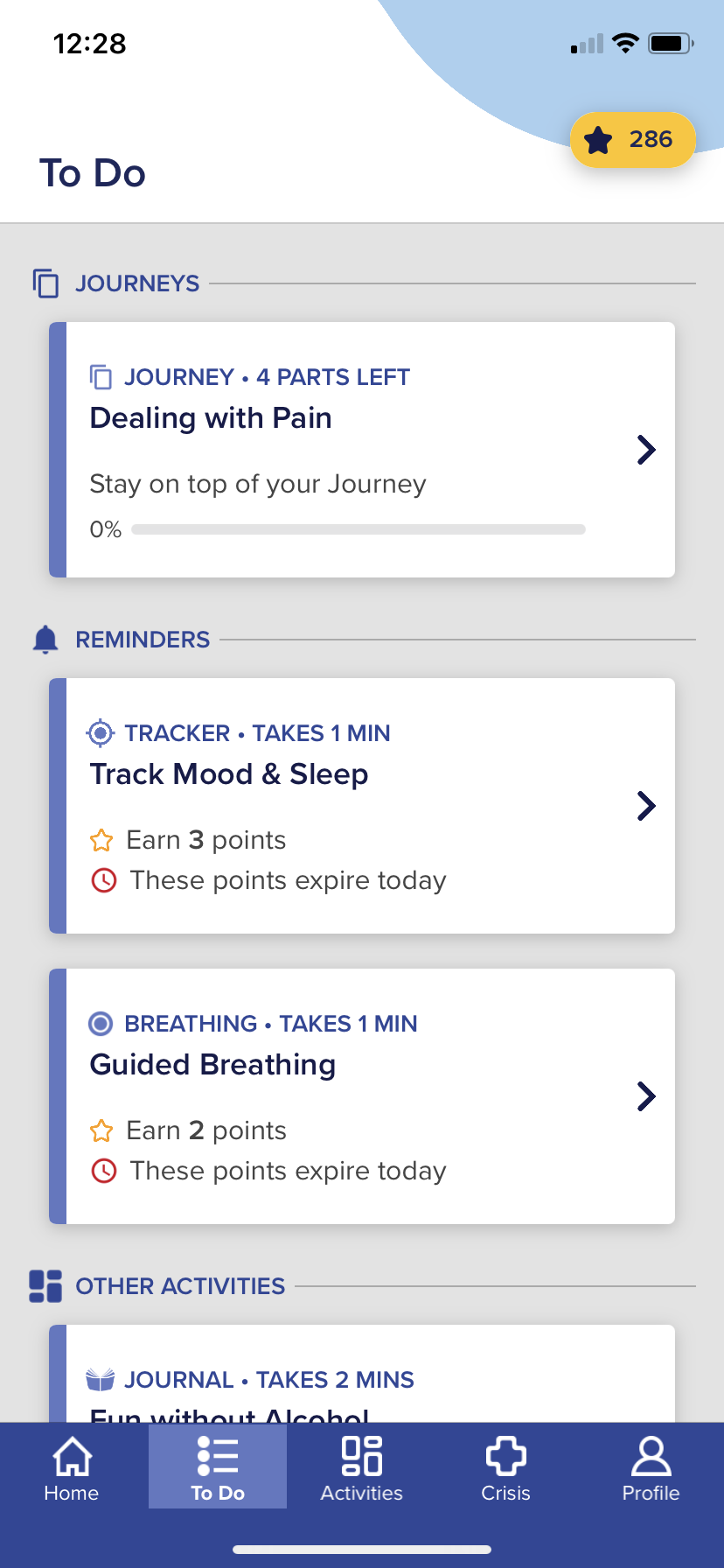
Task: Open the Profile person icon
Action: 651,1457
